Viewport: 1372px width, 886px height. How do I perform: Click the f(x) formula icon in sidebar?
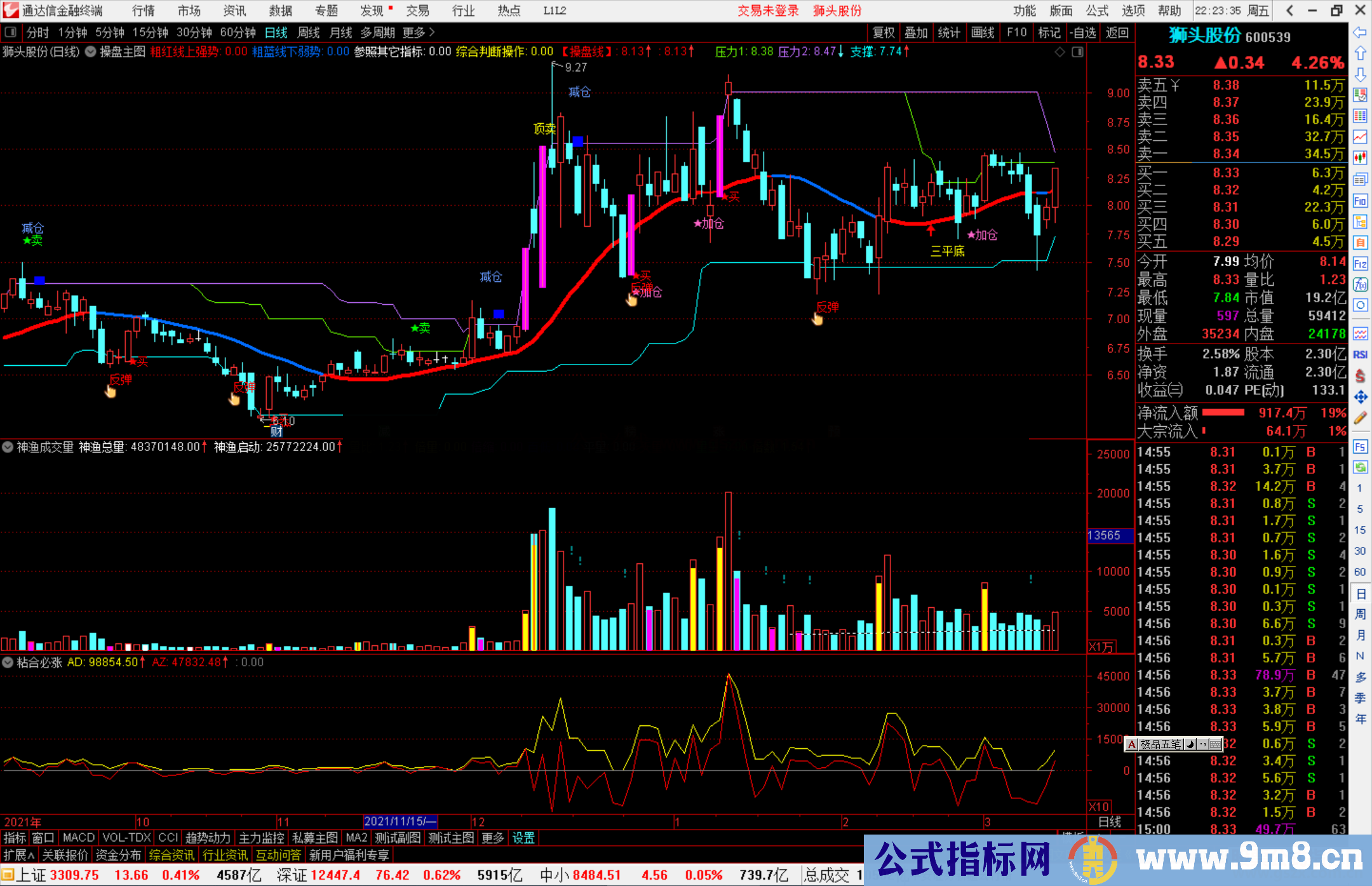coord(1360,284)
